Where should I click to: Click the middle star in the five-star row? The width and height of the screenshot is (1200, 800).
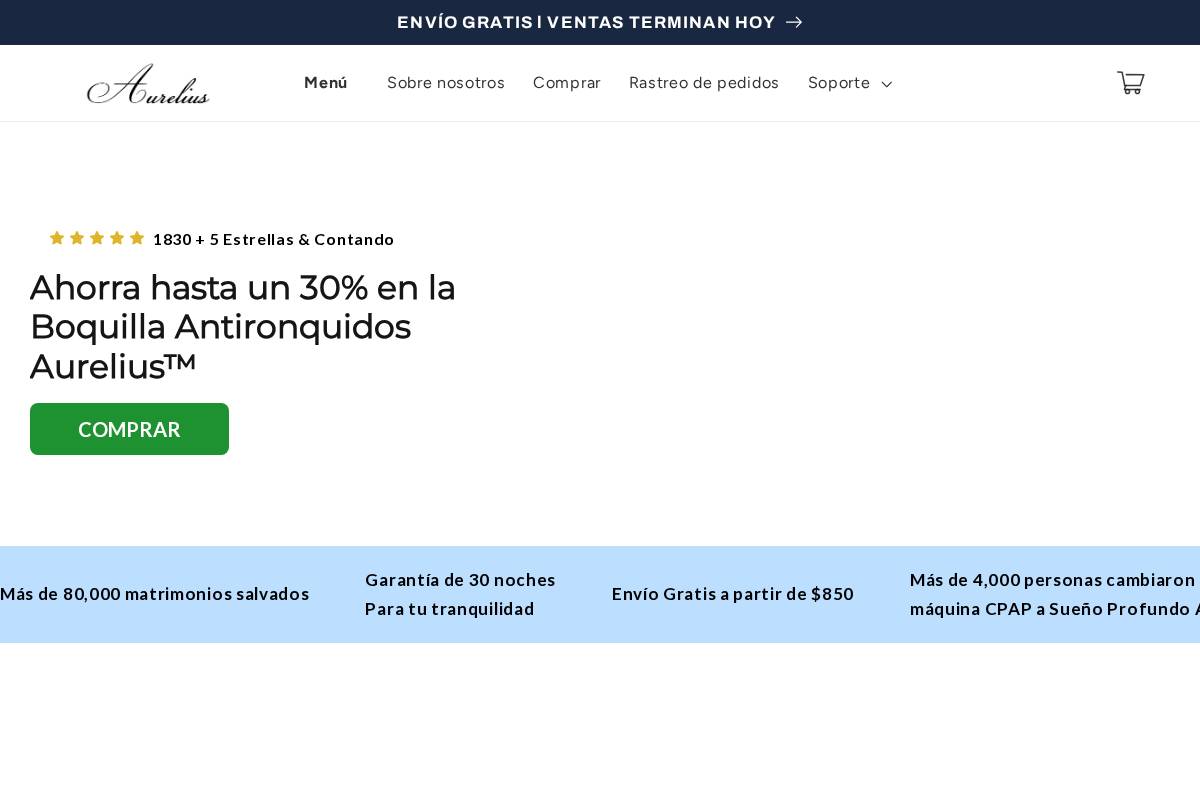click(97, 238)
